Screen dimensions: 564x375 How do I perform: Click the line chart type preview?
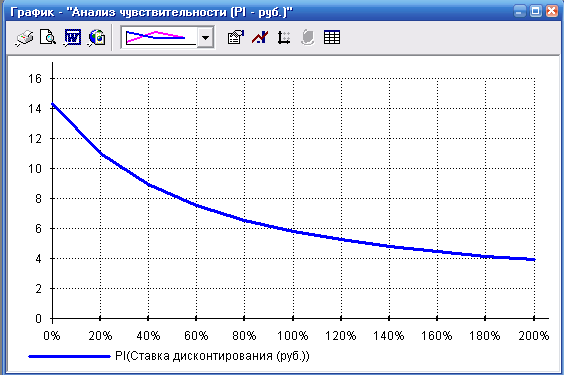(x=160, y=37)
